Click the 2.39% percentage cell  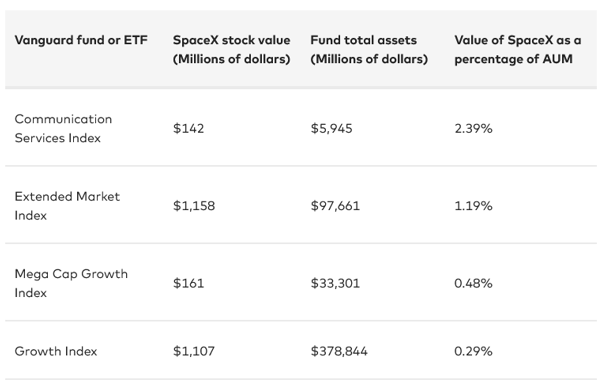[x=473, y=128]
